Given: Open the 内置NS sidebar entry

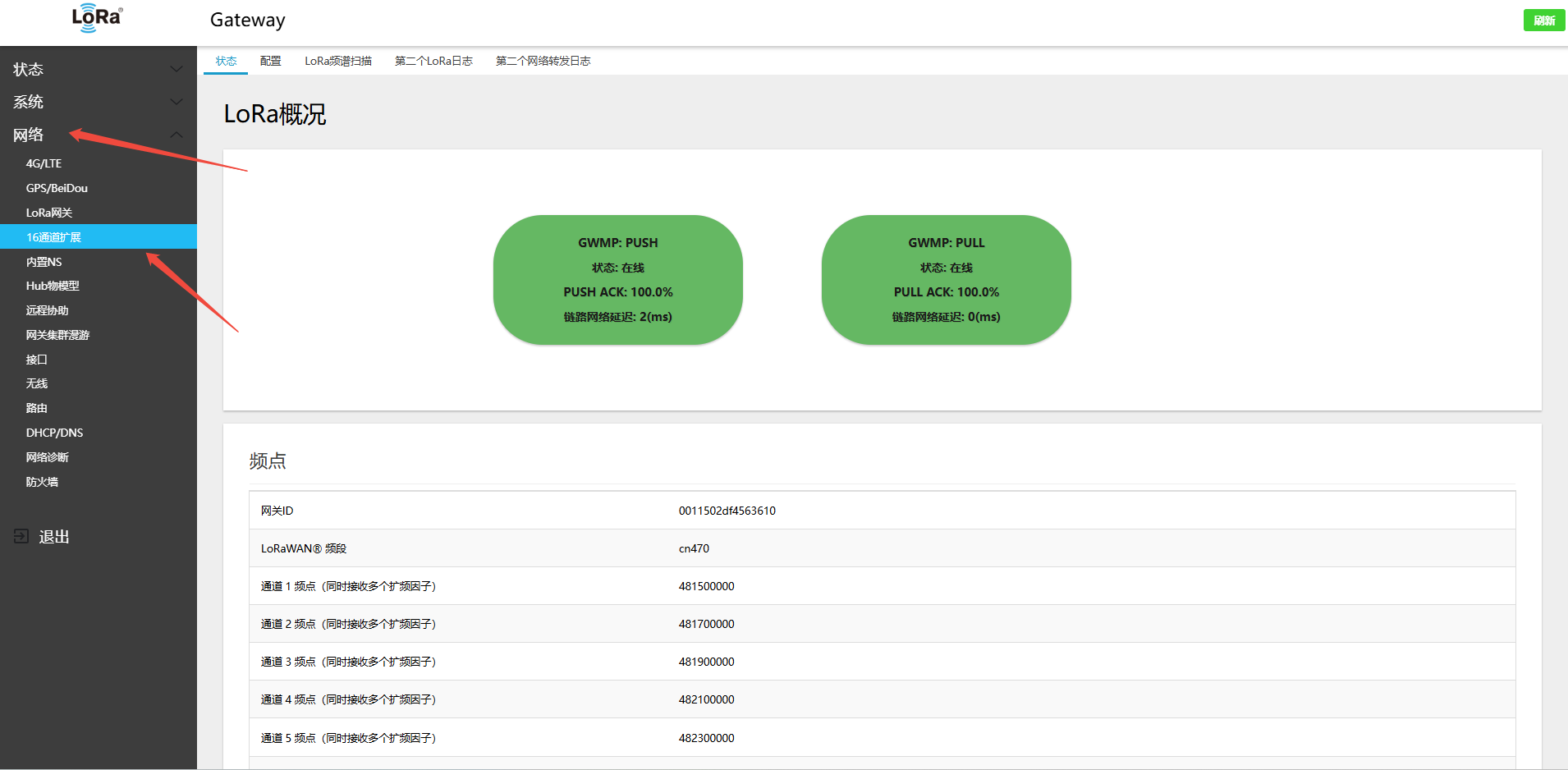Looking at the screenshot, I should coord(44,262).
